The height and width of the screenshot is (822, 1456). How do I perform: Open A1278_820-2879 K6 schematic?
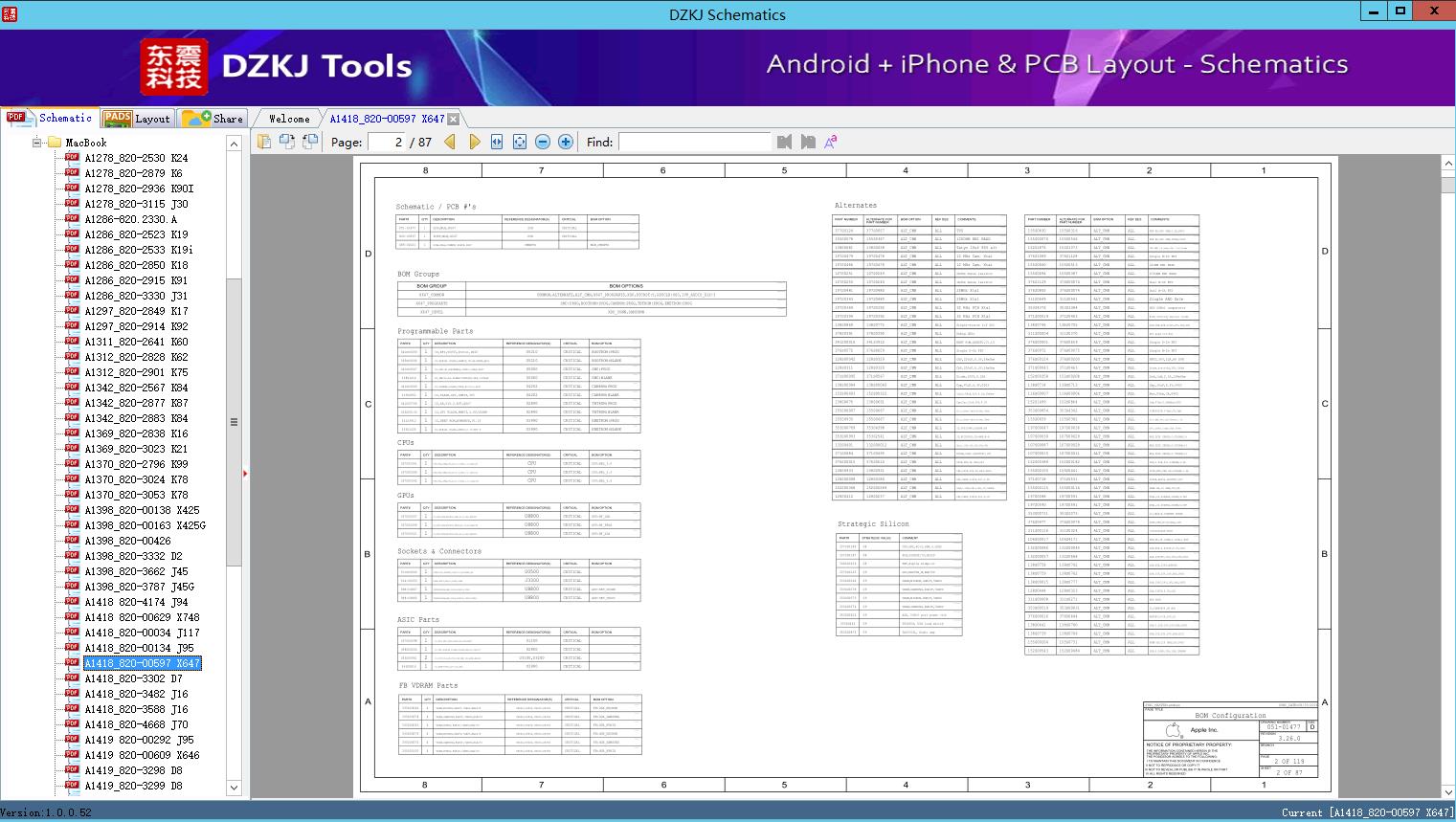tap(133, 173)
